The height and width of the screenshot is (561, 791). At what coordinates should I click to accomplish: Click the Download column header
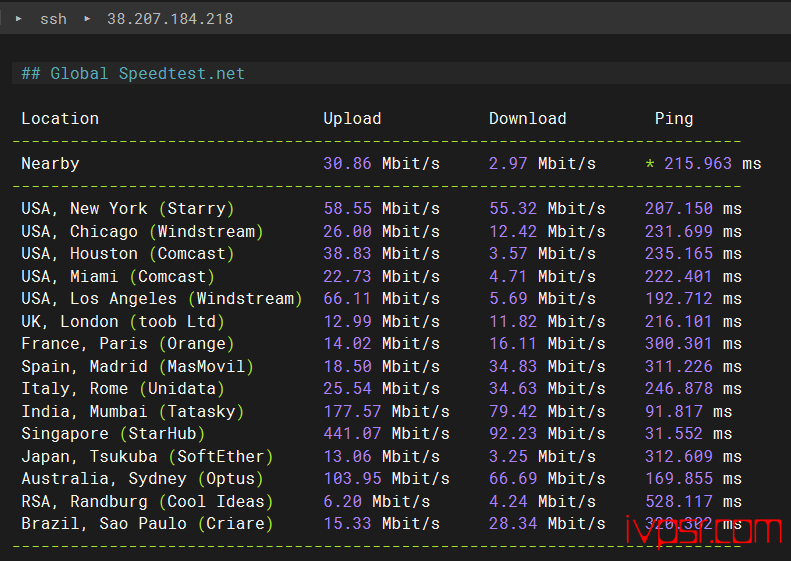point(528,119)
